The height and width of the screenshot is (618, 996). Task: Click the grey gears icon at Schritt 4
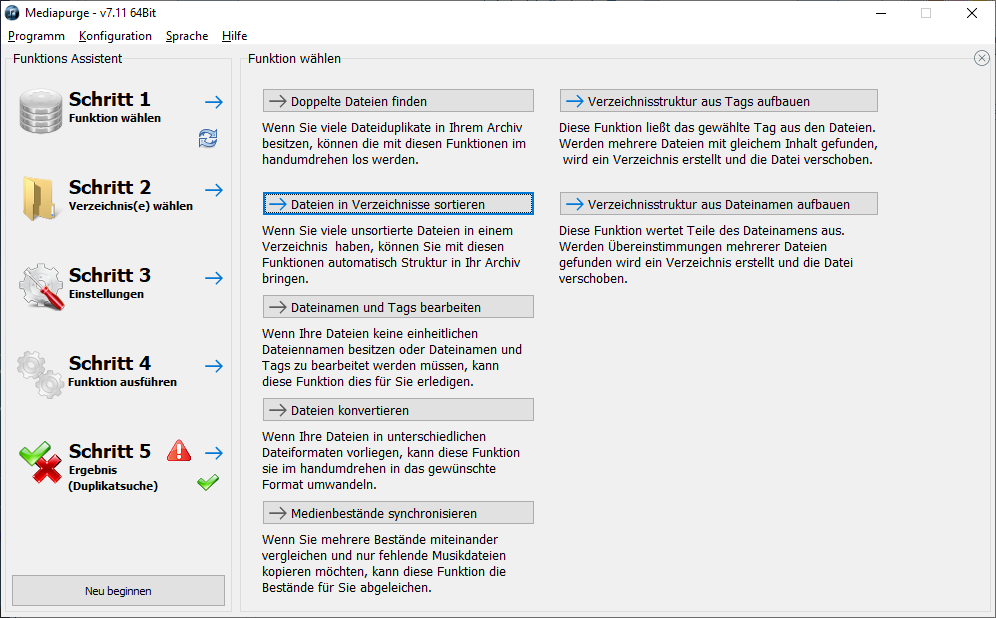(x=41, y=374)
